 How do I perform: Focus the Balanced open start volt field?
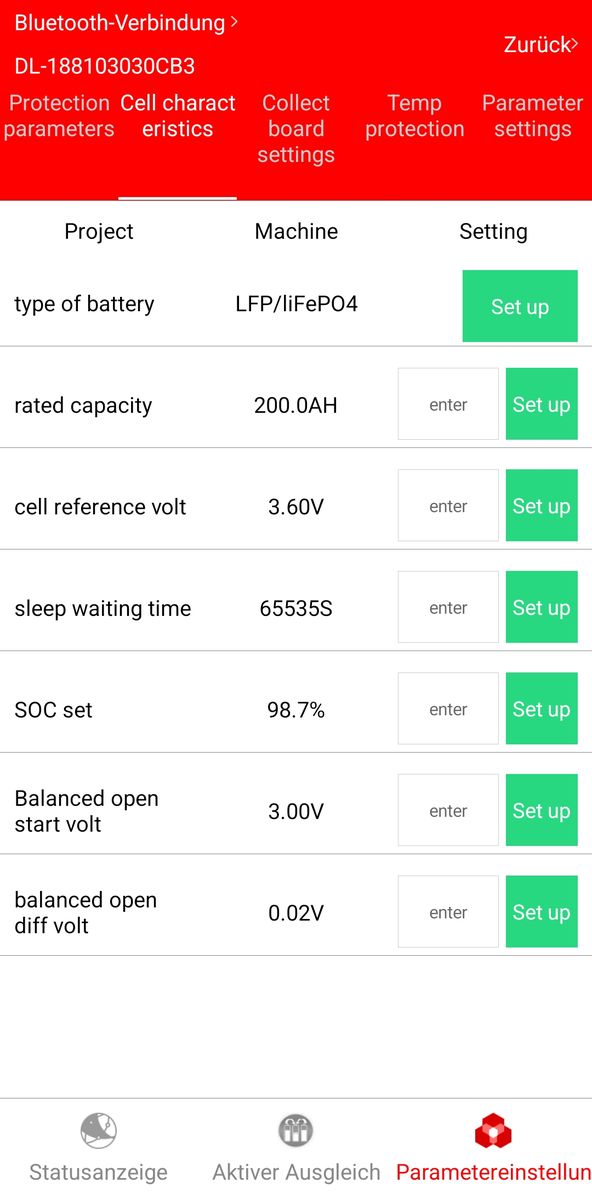(448, 810)
